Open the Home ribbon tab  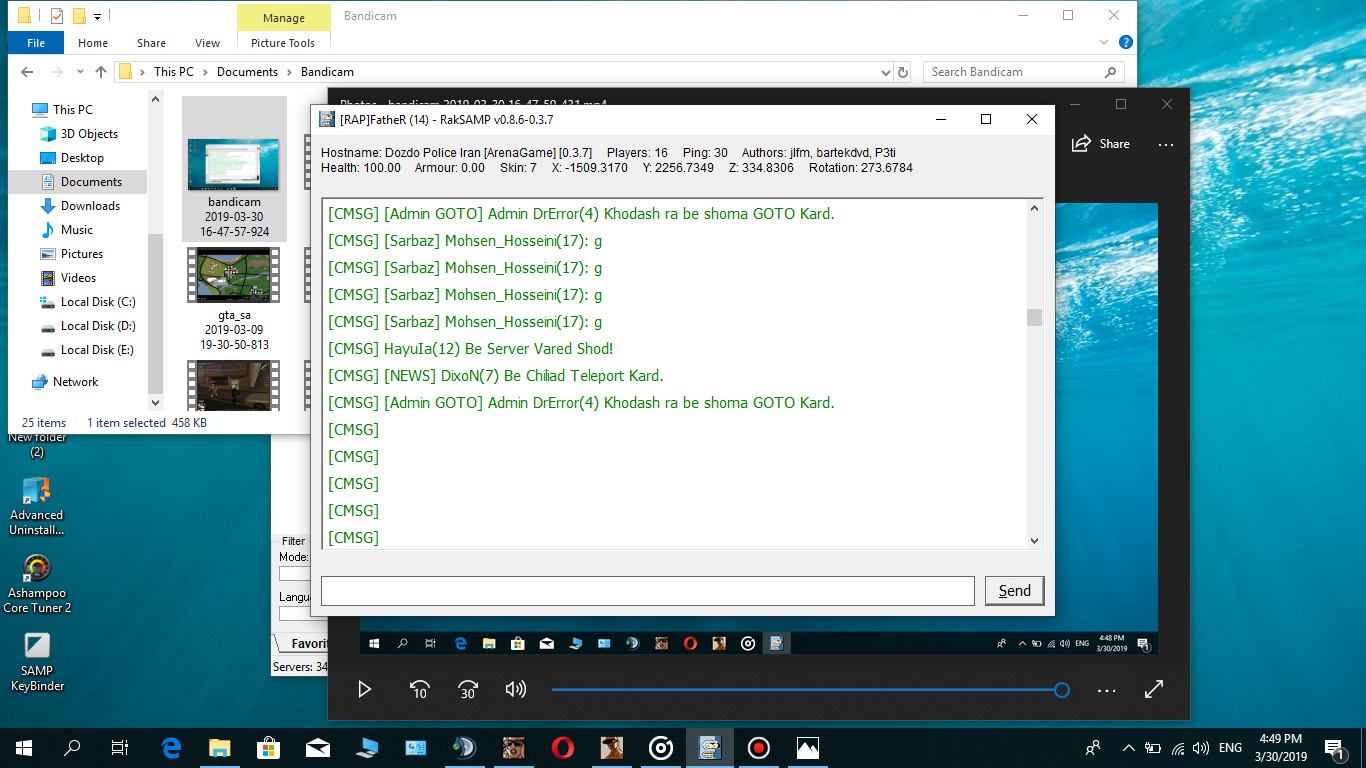93,43
